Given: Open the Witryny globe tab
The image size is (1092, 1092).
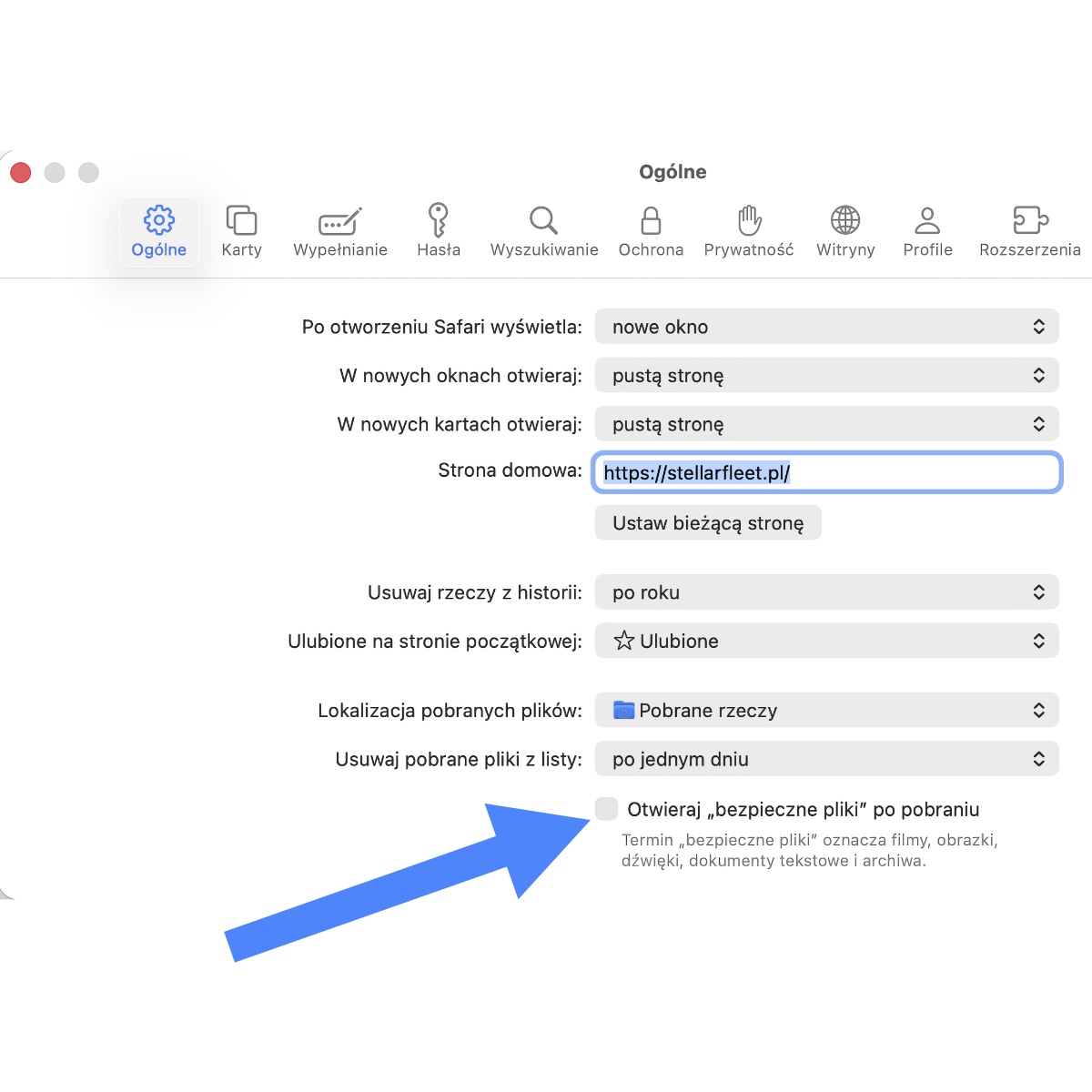Looking at the screenshot, I should pyautogui.click(x=845, y=232).
